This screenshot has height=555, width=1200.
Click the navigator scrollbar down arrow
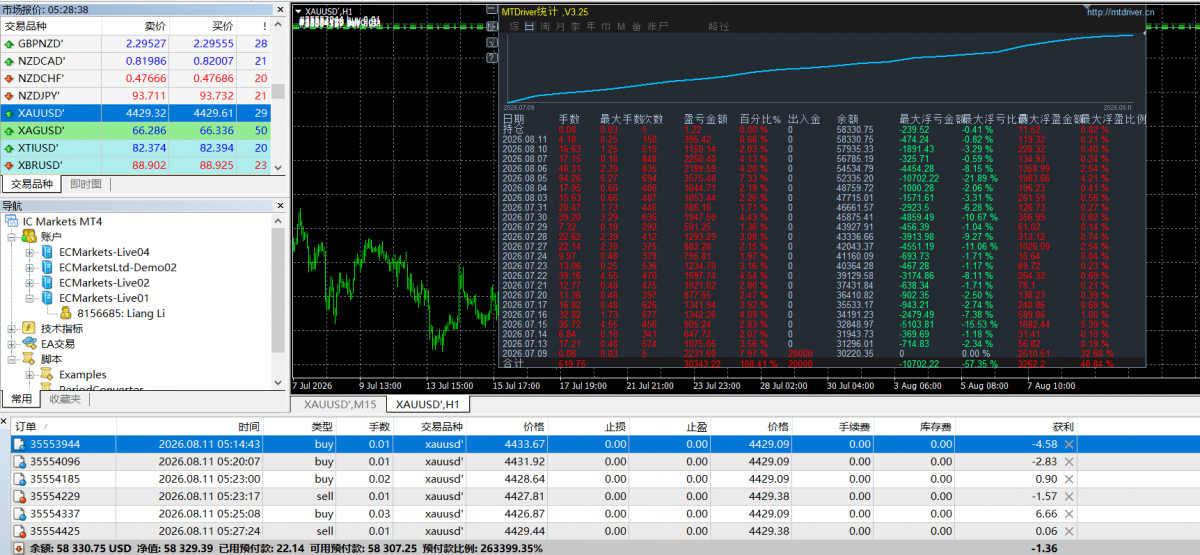click(x=278, y=384)
